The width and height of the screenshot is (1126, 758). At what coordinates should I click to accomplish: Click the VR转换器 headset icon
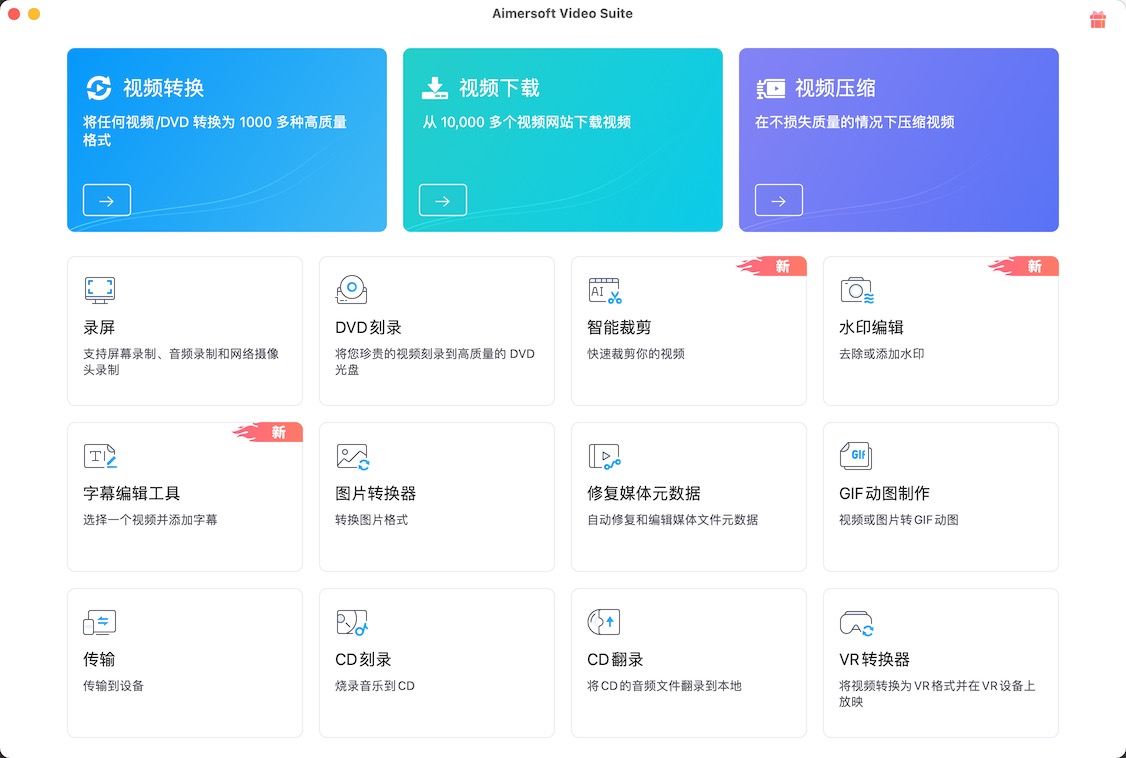coord(857,623)
